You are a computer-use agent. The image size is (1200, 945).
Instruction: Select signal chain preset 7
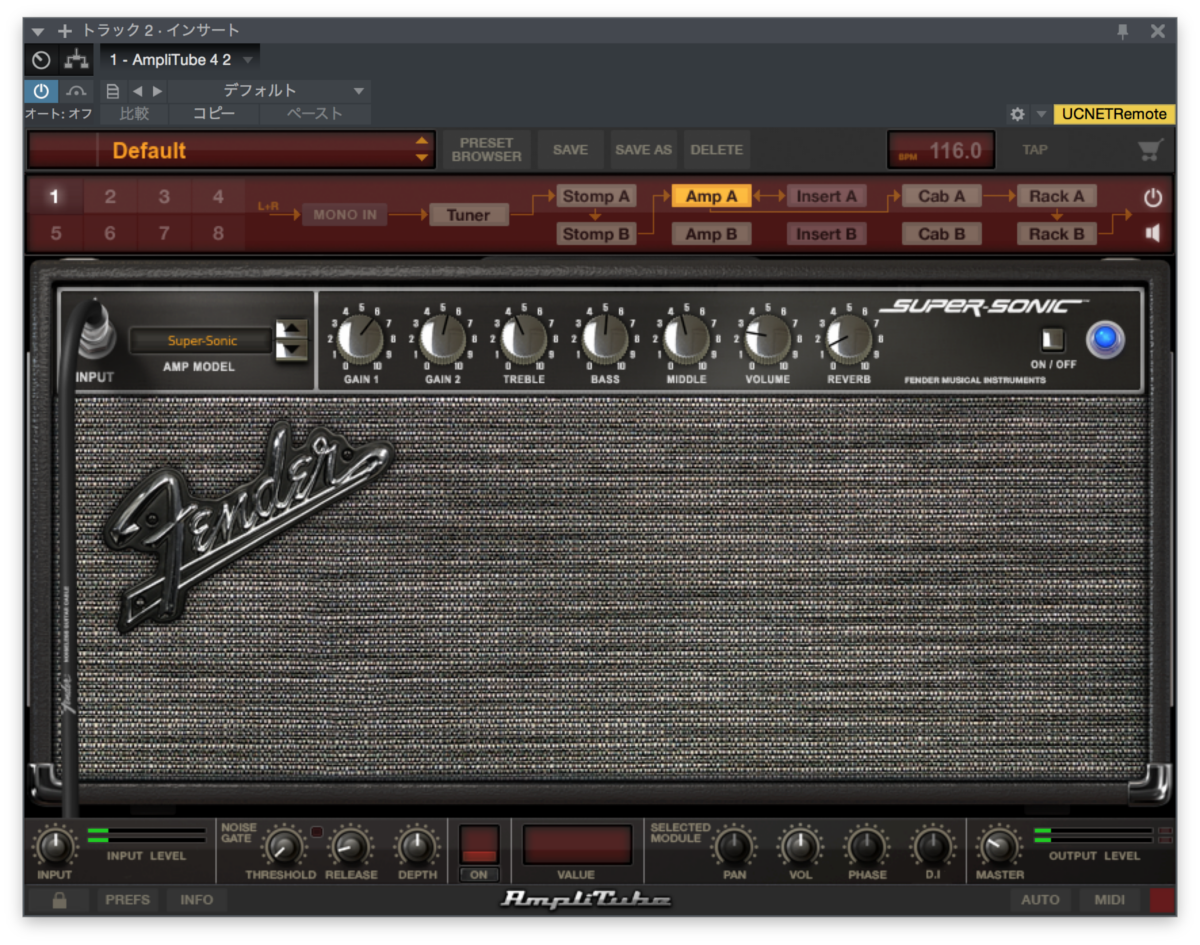pos(164,234)
